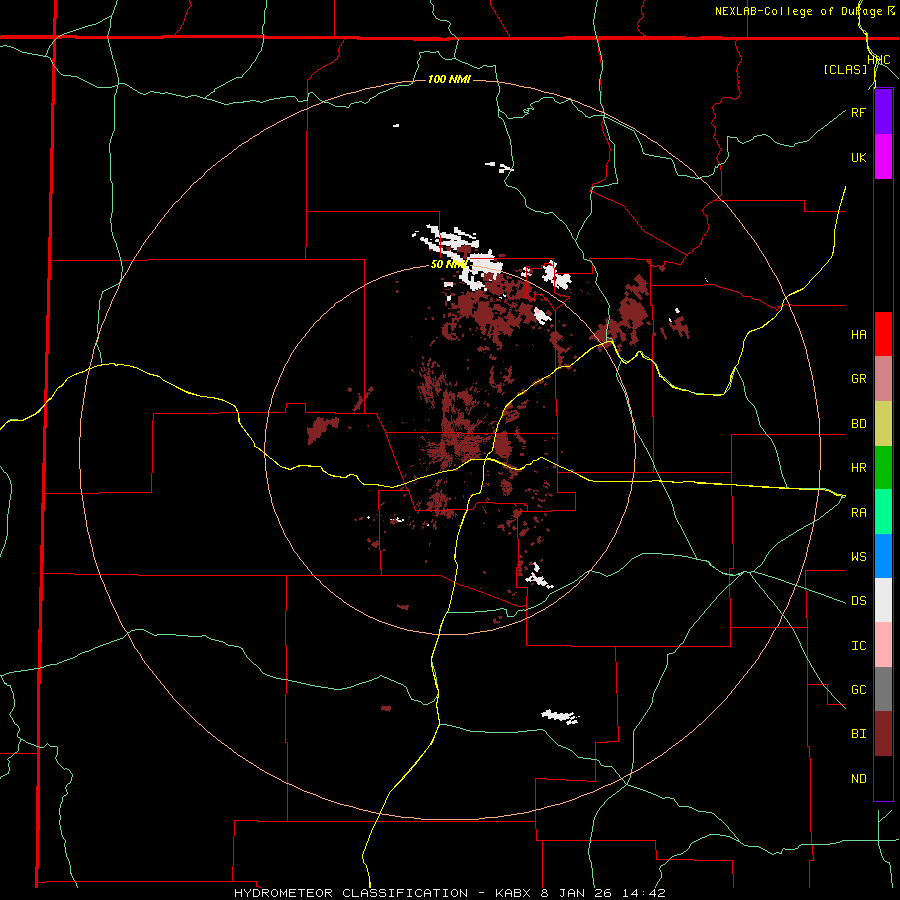This screenshot has height=900, width=900.
Task: Click the 'HA' legend label text
Action: (858, 335)
